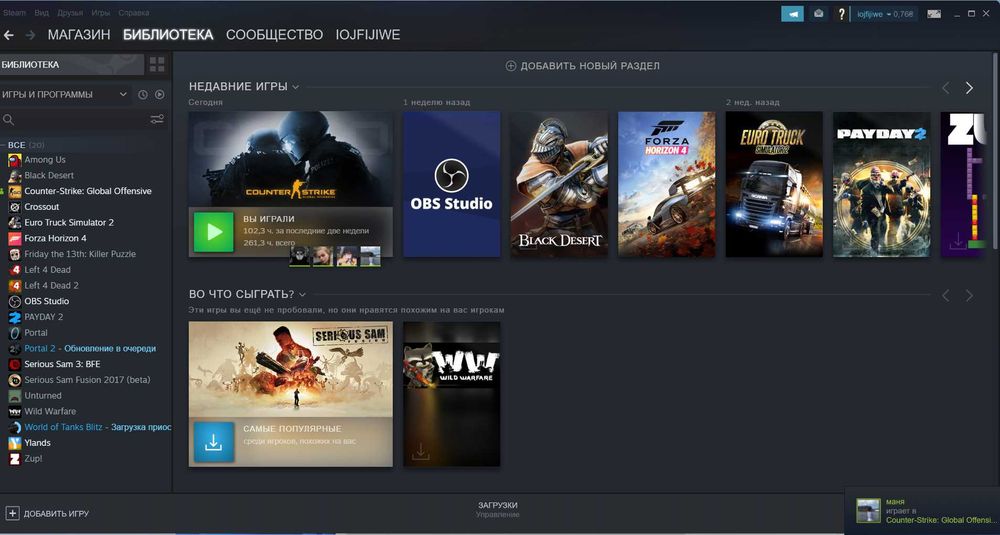Go to the Сообщество tab
The width and height of the screenshot is (1000, 535).
274,35
